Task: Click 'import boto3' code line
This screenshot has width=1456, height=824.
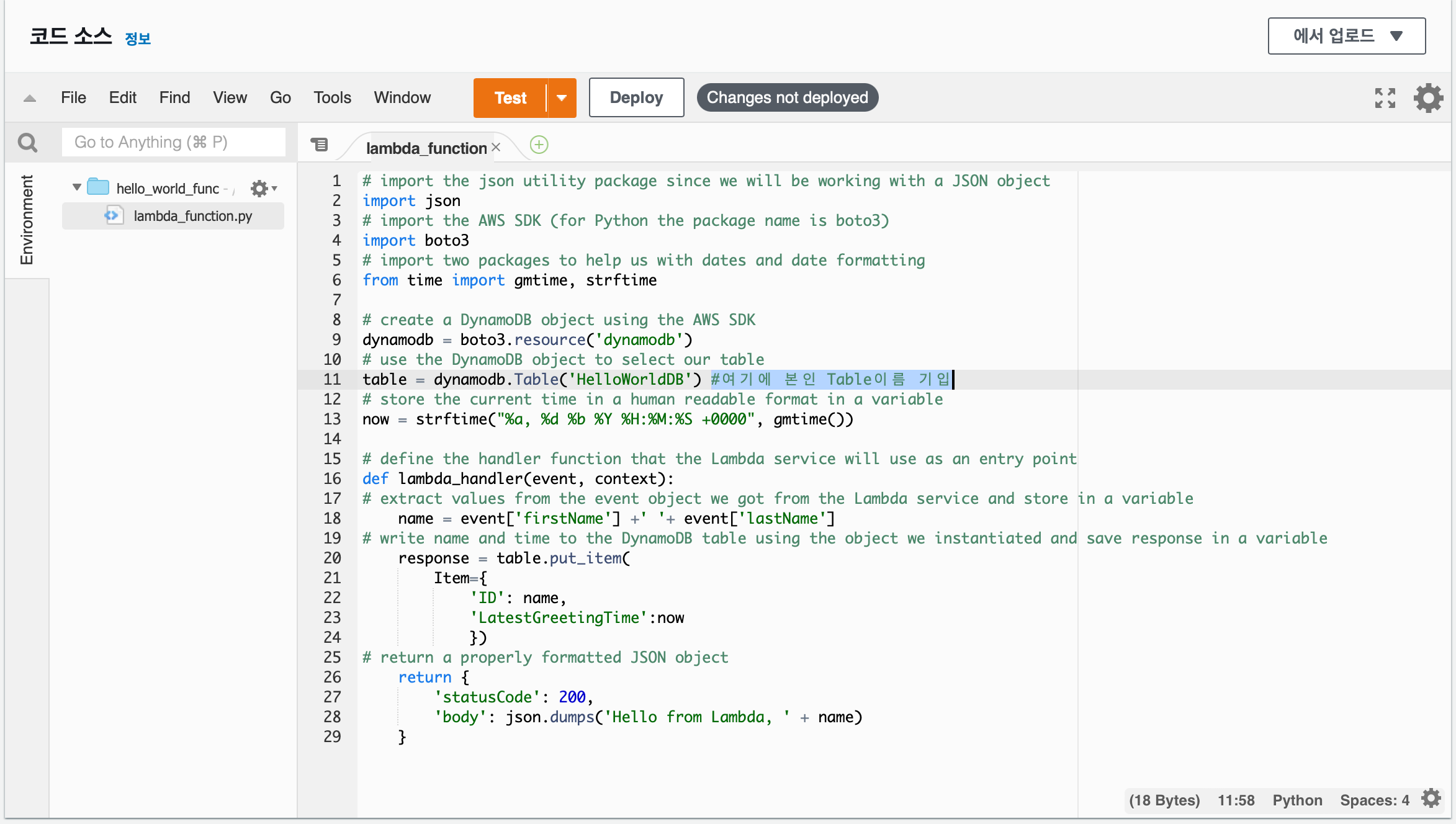Action: 416,240
